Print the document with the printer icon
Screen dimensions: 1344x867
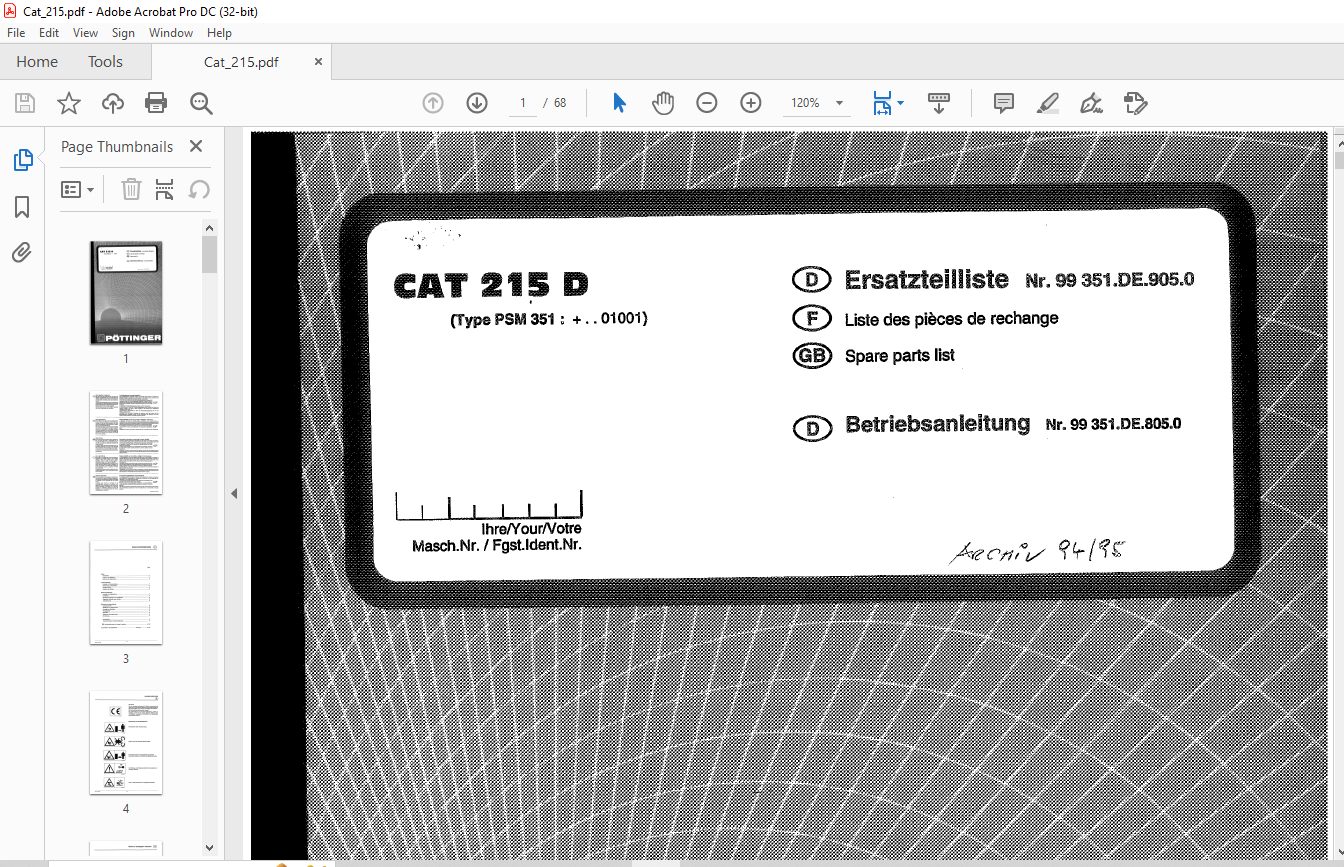[x=156, y=103]
